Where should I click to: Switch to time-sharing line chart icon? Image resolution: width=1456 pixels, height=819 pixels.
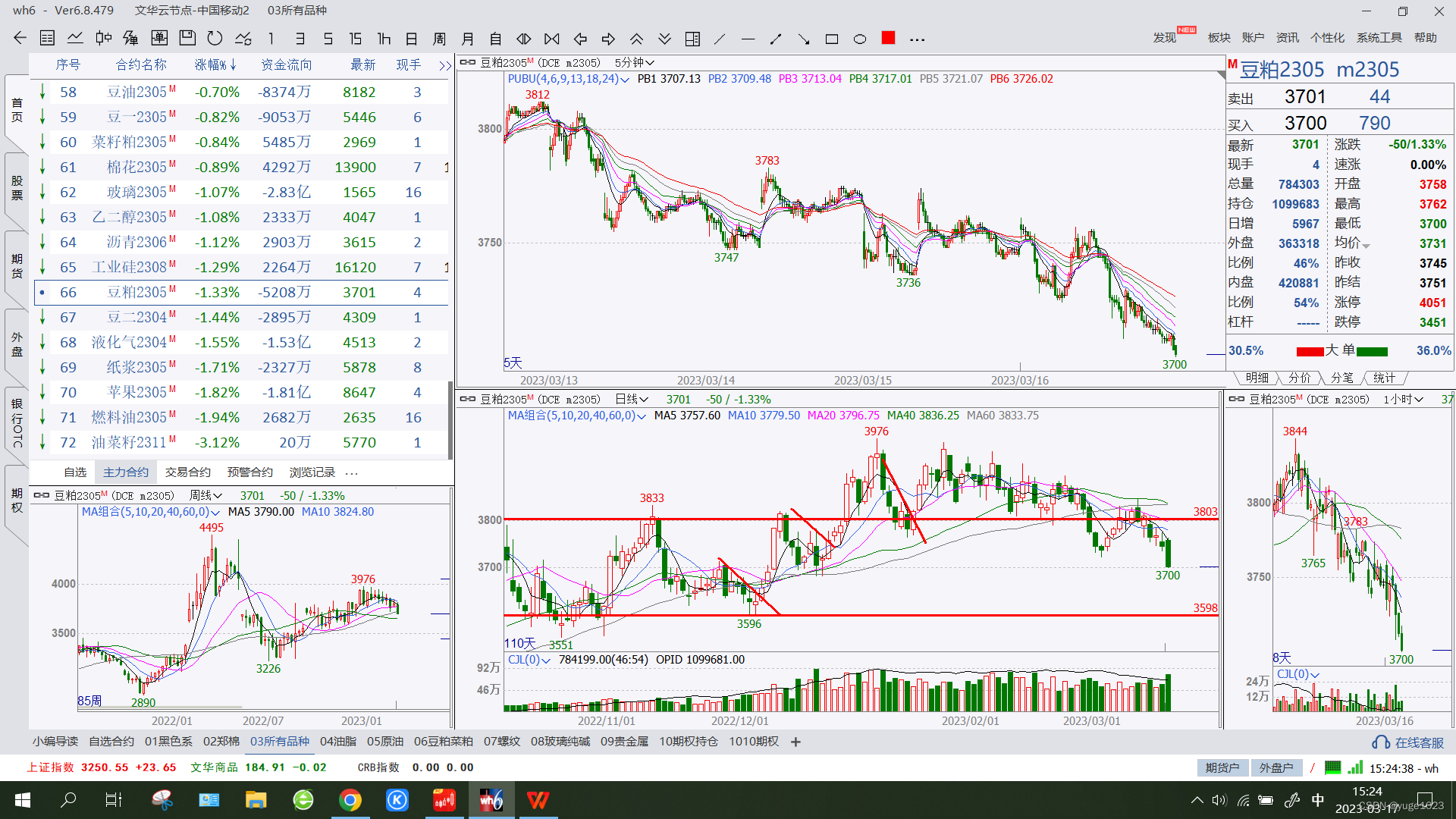click(x=75, y=38)
